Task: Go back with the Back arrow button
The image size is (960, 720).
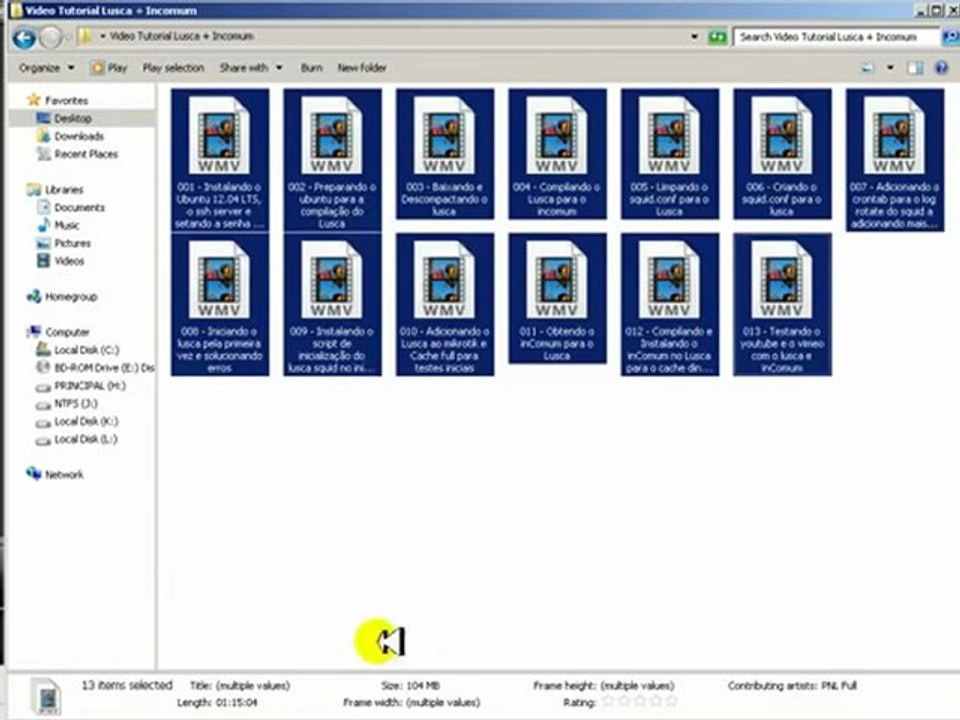Action: pyautogui.click(x=24, y=38)
